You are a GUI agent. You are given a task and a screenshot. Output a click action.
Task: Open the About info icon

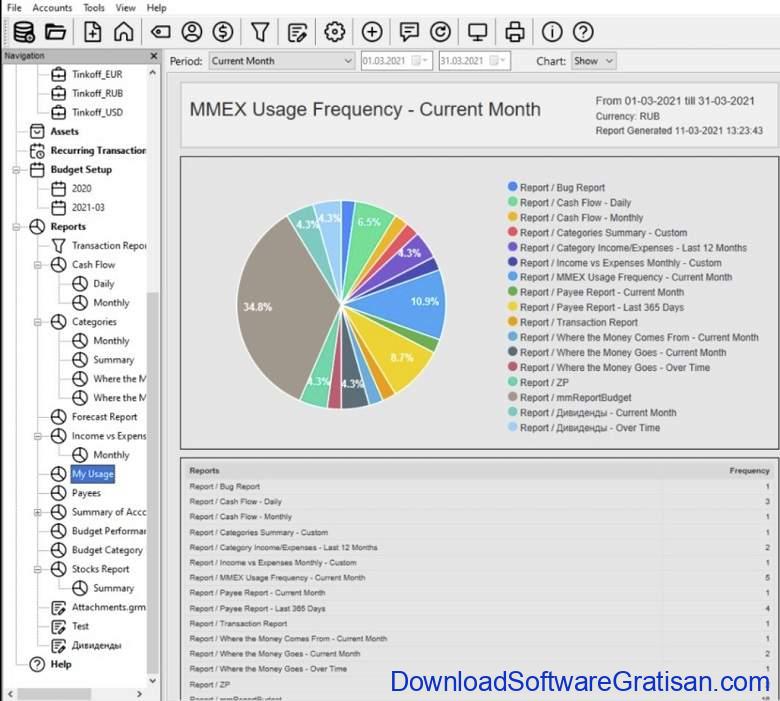pyautogui.click(x=552, y=32)
